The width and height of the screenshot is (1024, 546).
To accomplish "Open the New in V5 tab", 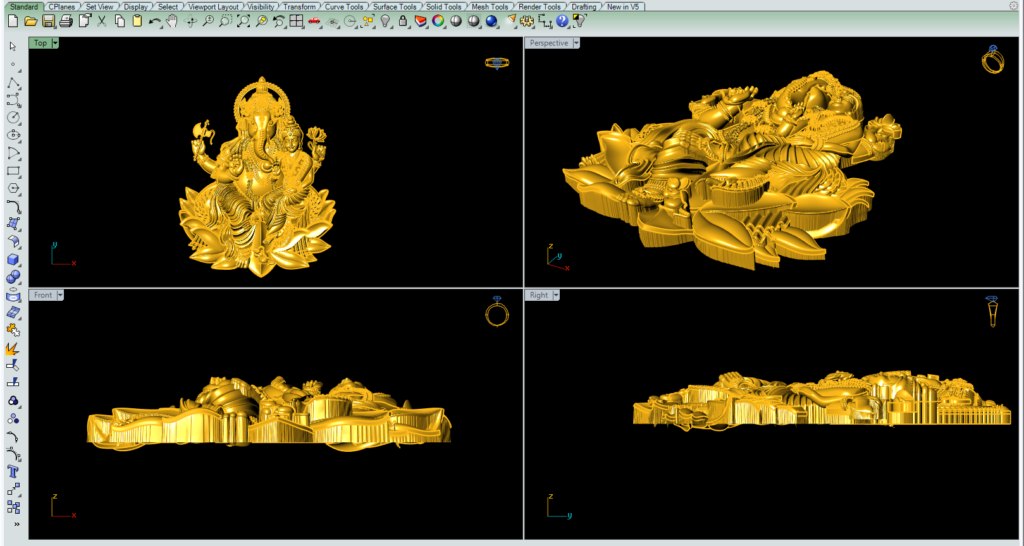I will coord(623,7).
